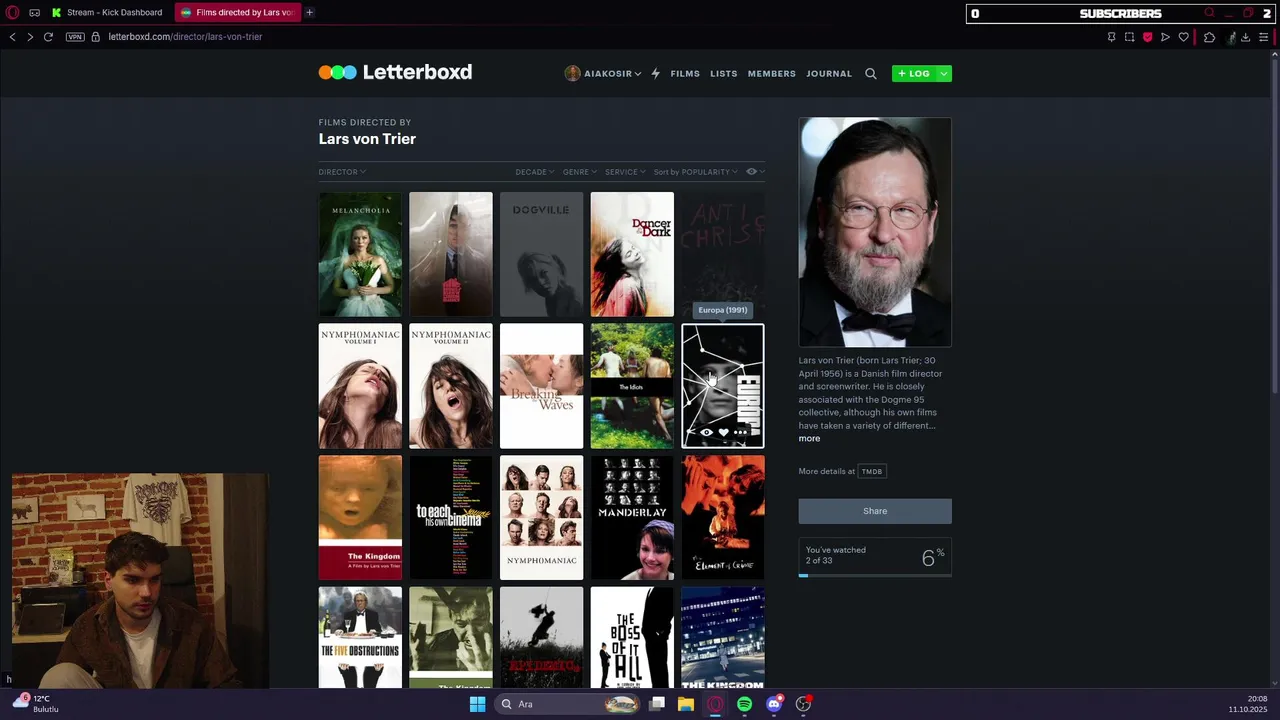Open Nymphomaniac Volume II poster

[x=451, y=386]
